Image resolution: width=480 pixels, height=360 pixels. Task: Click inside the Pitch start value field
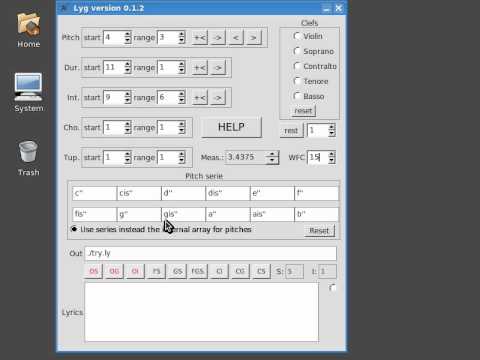pyautogui.click(x=114, y=37)
